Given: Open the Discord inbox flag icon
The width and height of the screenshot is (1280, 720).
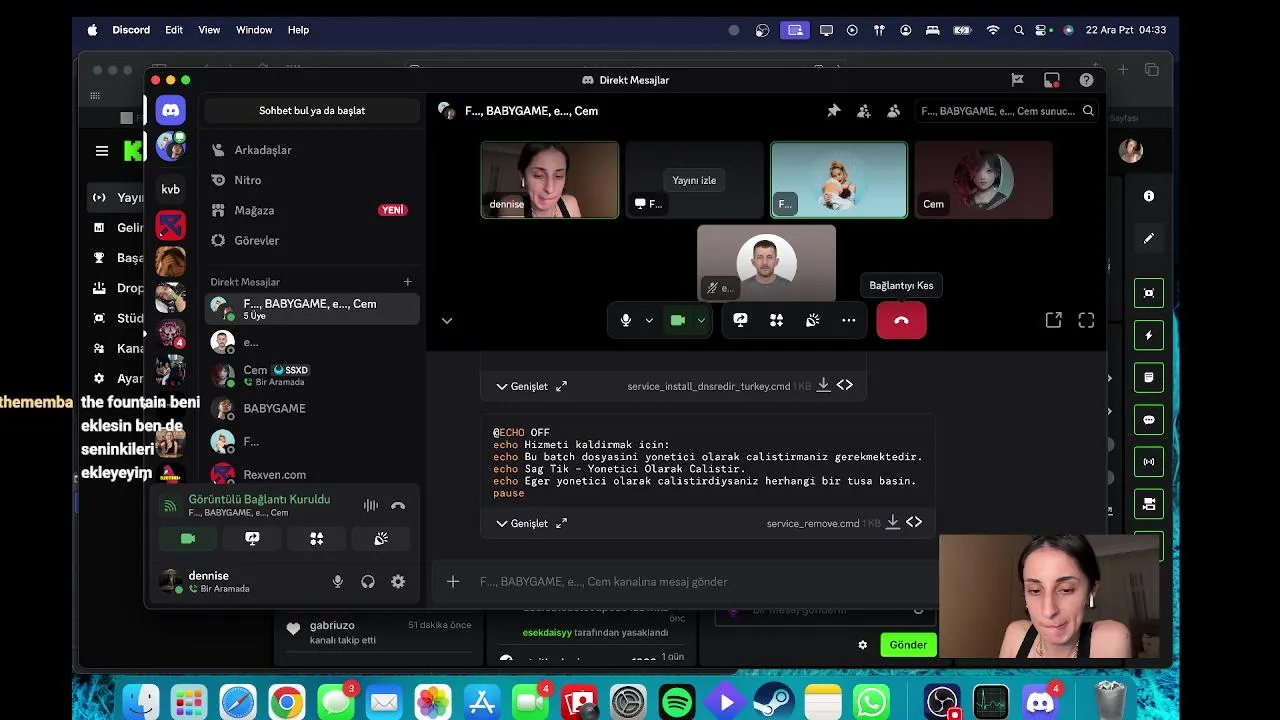Looking at the screenshot, I should (1017, 80).
